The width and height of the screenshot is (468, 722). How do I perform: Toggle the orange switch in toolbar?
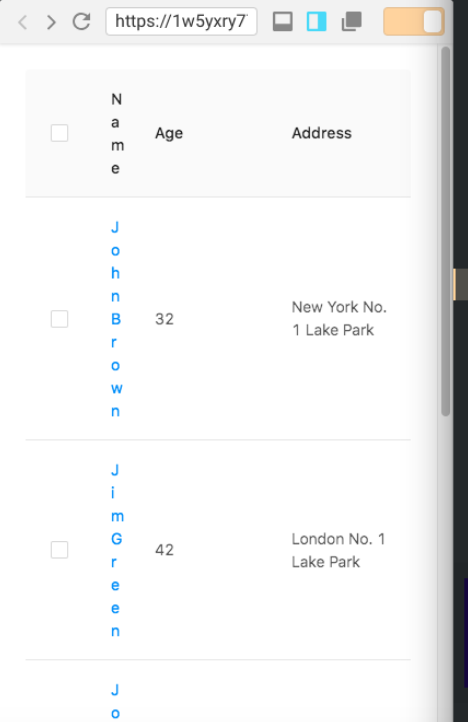pos(414,21)
